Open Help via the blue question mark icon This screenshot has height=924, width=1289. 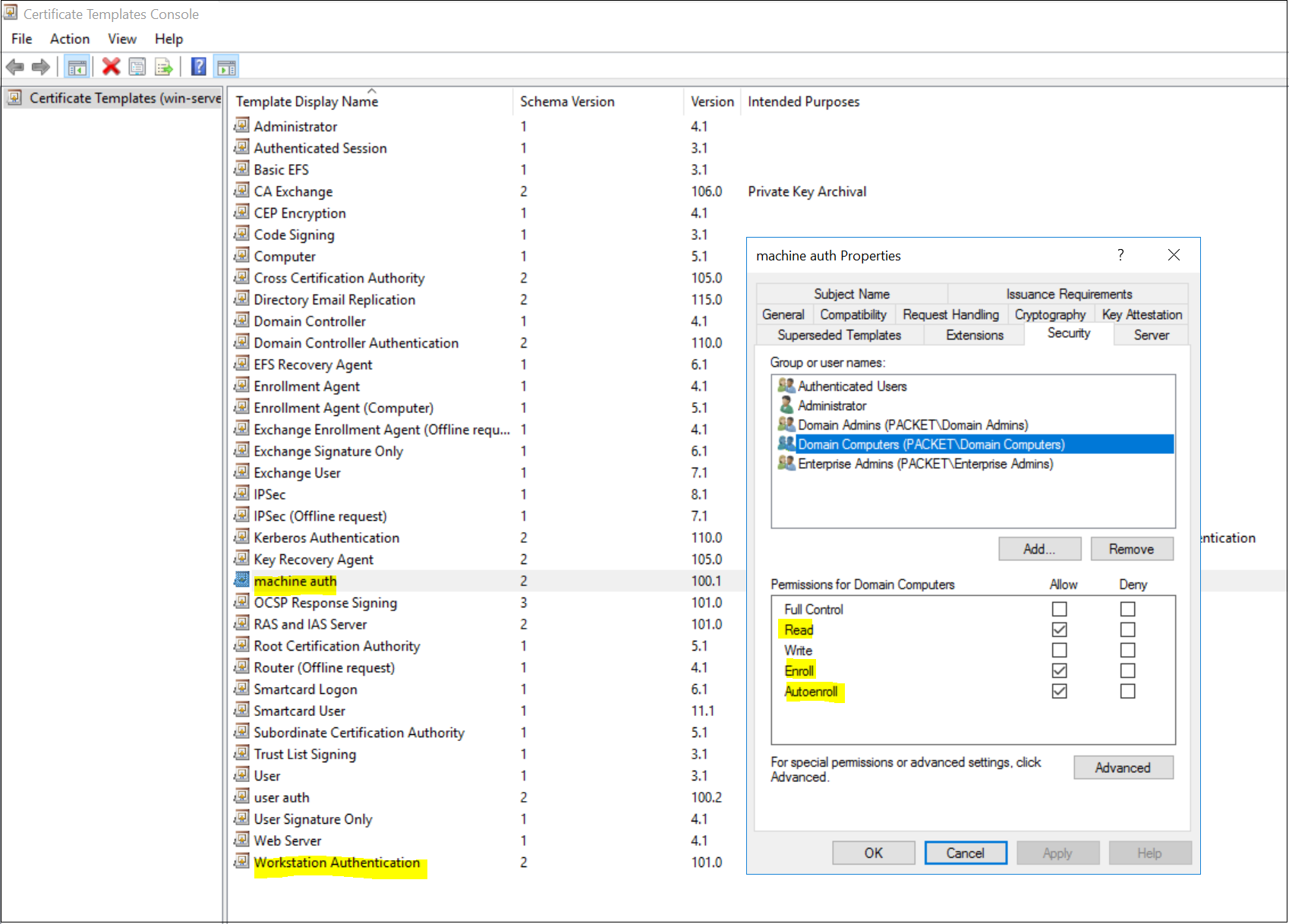pyautogui.click(x=199, y=67)
